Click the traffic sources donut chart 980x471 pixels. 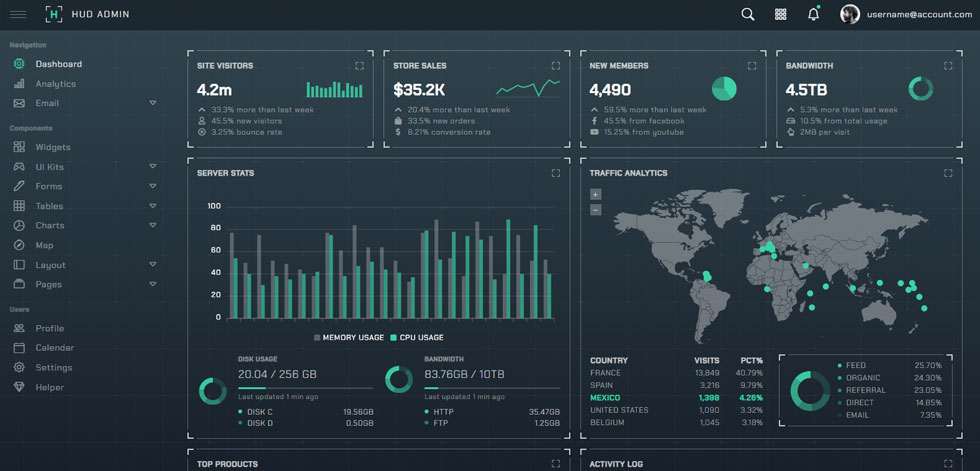point(810,391)
